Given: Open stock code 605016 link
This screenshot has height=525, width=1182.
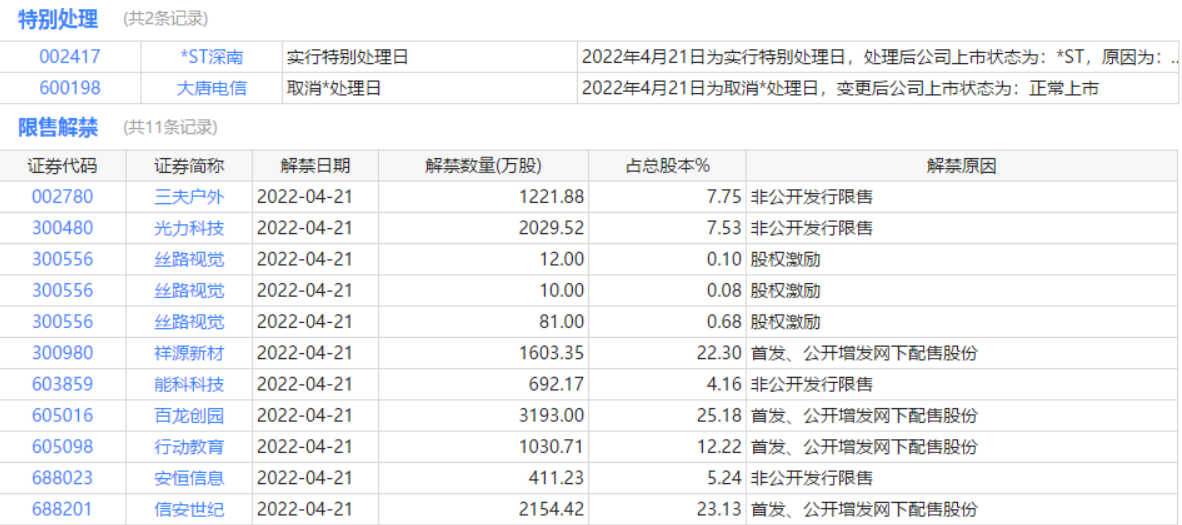Looking at the screenshot, I should 63,416.
